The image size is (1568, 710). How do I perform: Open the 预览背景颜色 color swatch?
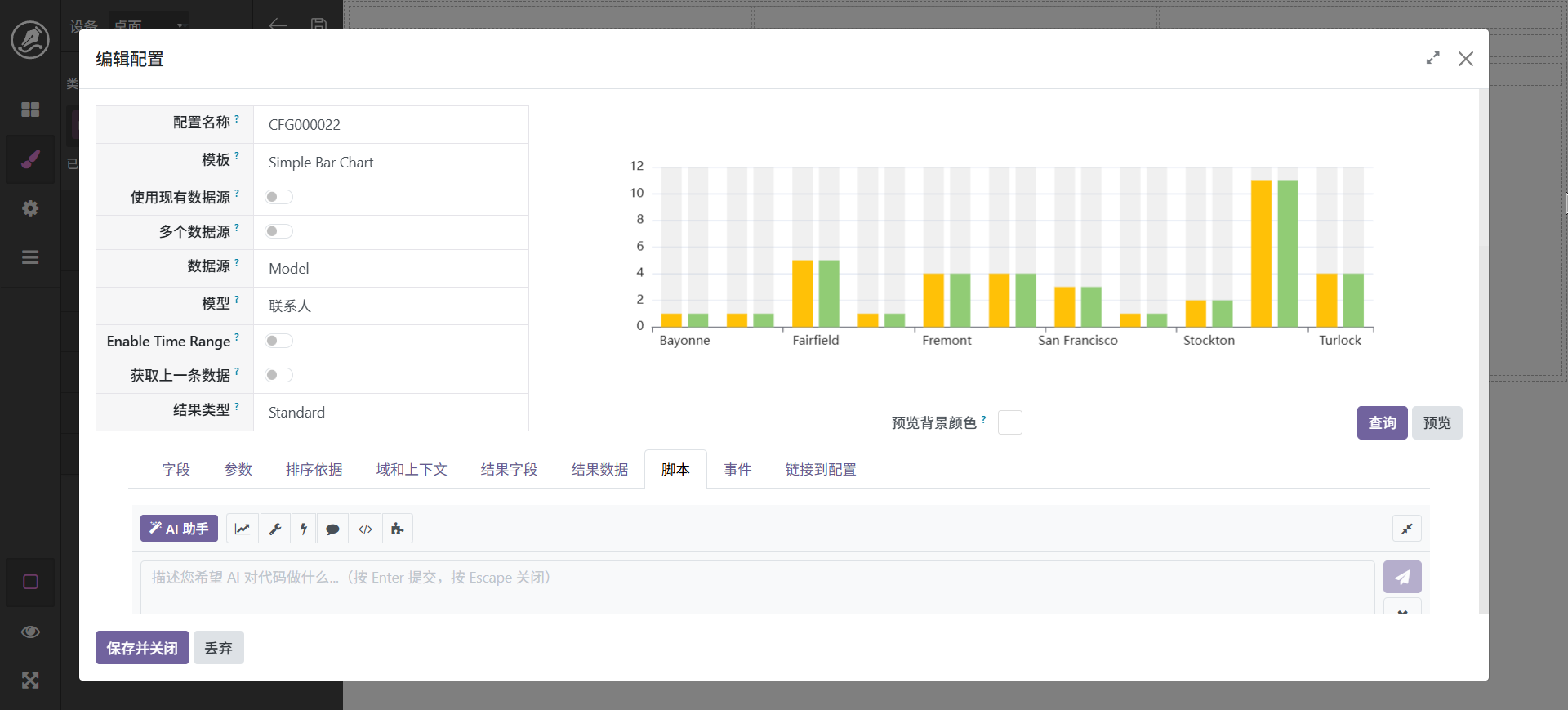(x=1009, y=422)
